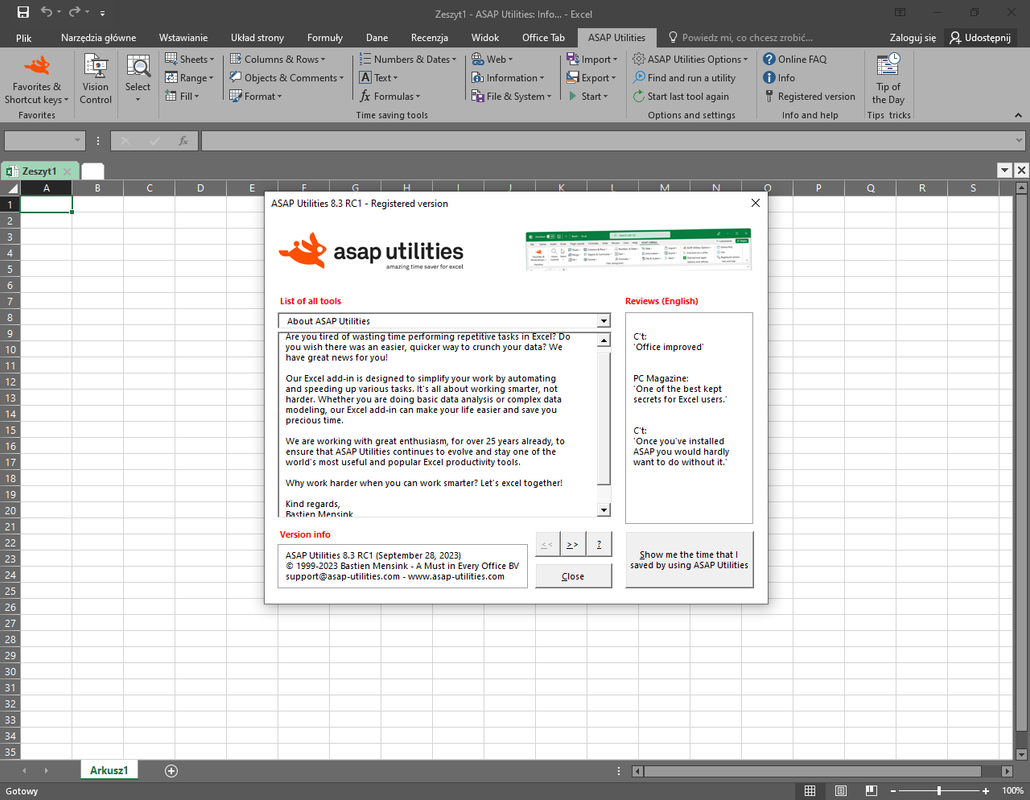Click zoom out minus button
The image size is (1030, 800).
tap(893, 791)
